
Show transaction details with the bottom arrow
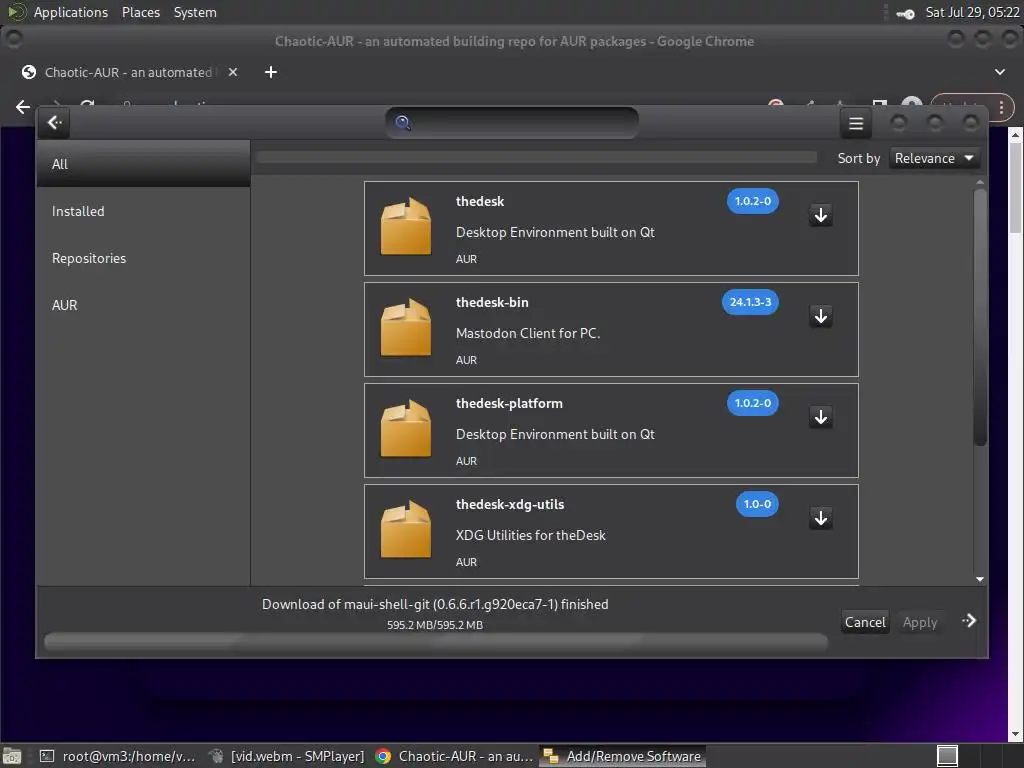pos(969,620)
